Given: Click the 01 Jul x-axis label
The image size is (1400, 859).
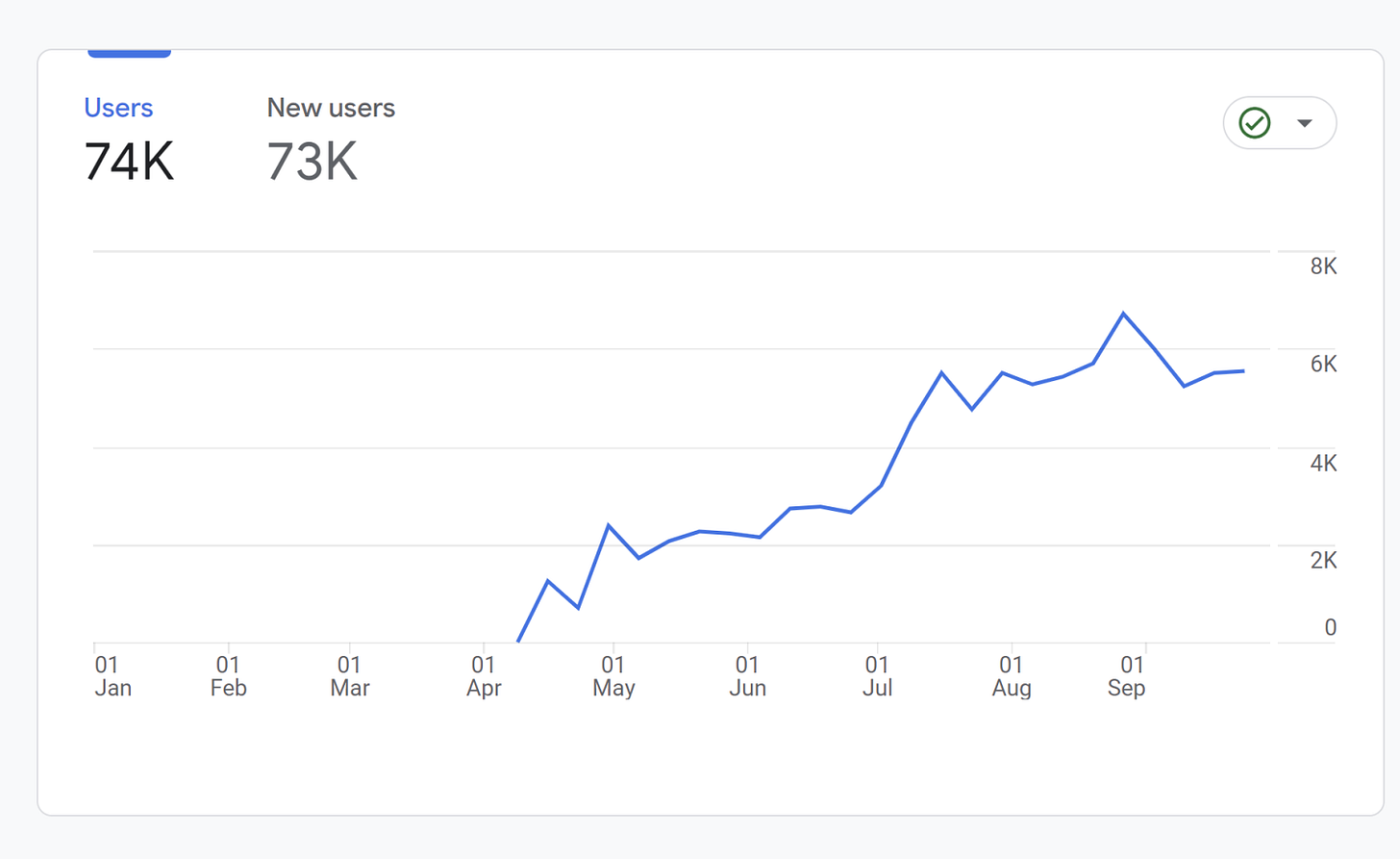Looking at the screenshot, I should coord(877,676).
